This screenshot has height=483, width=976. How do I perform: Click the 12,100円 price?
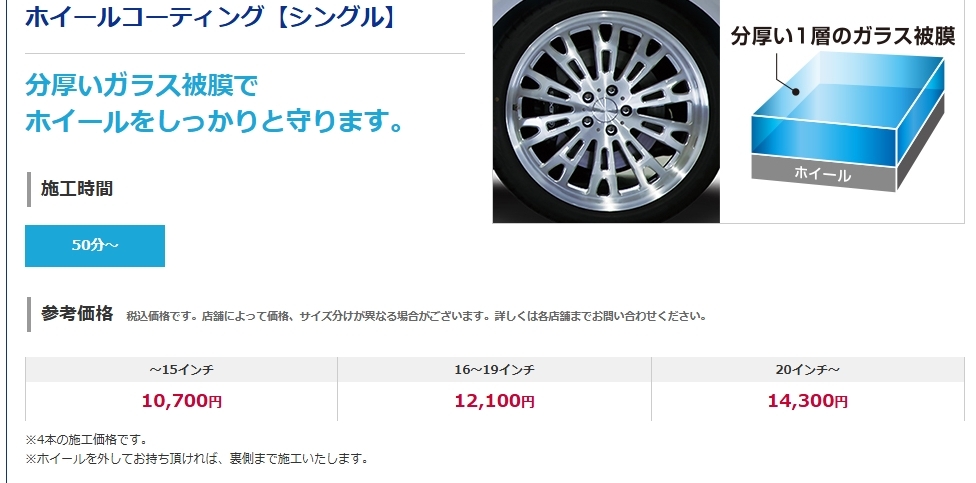(x=494, y=401)
